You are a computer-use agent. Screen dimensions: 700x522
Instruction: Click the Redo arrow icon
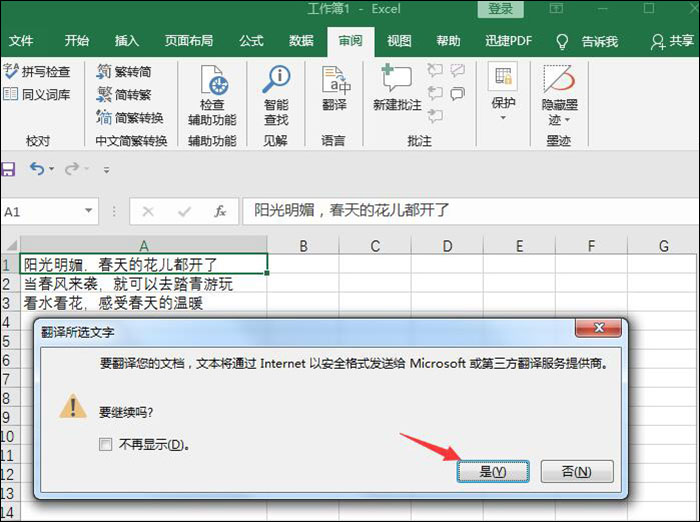(72, 169)
